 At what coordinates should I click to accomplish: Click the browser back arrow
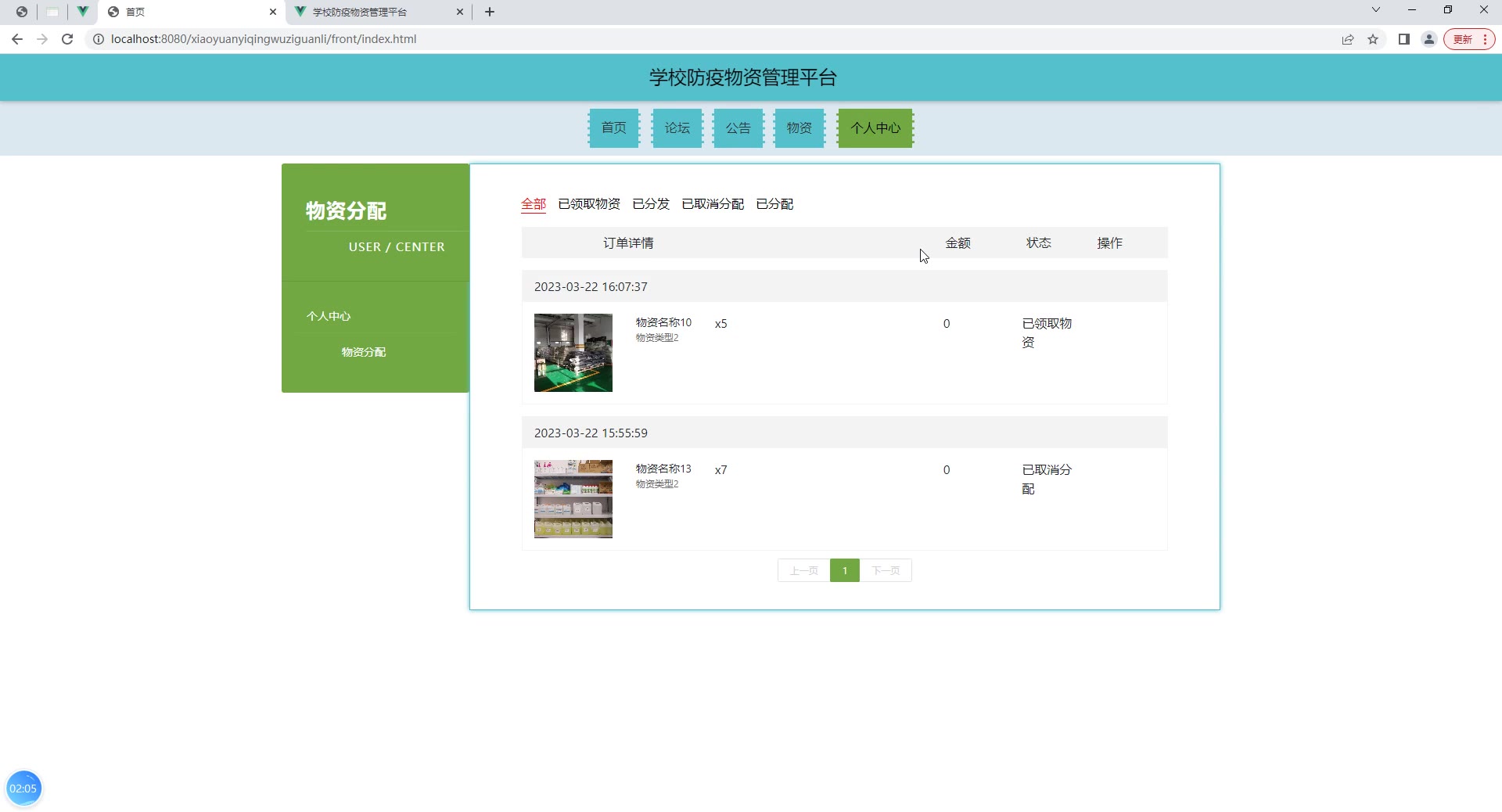pos(17,39)
